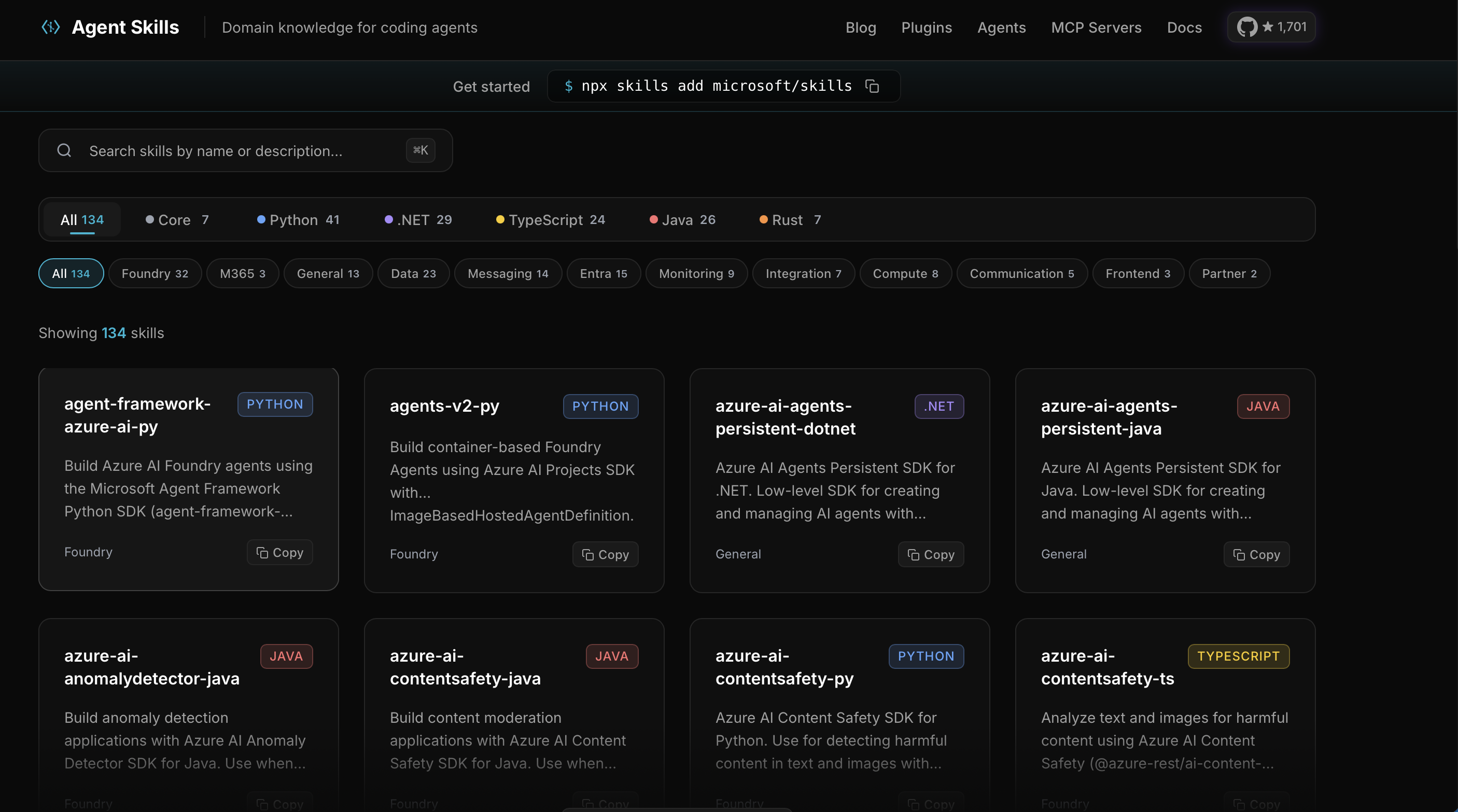
Task: Click the search magnifier icon
Action: pyautogui.click(x=64, y=150)
